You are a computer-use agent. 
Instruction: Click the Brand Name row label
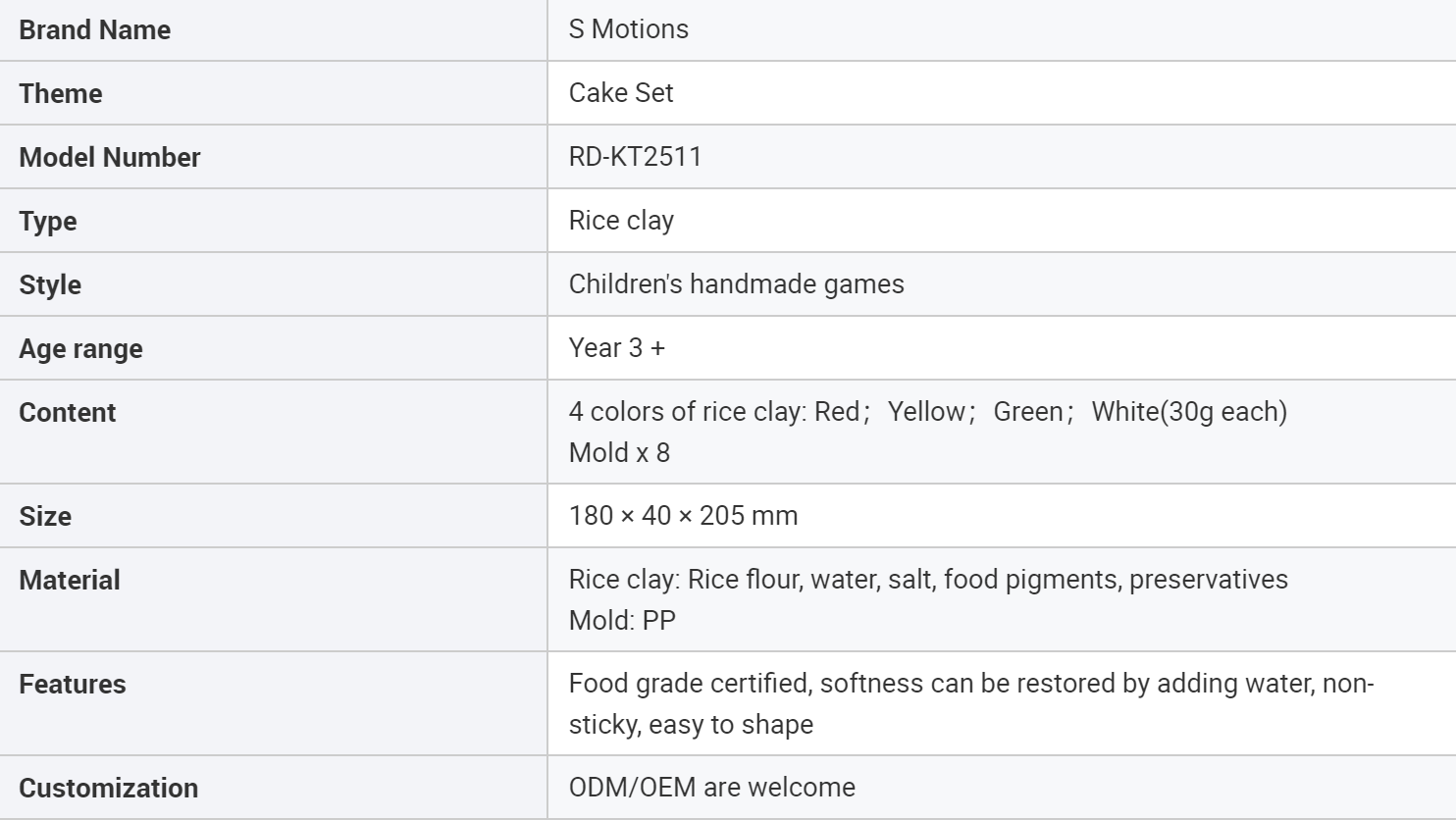pos(94,30)
